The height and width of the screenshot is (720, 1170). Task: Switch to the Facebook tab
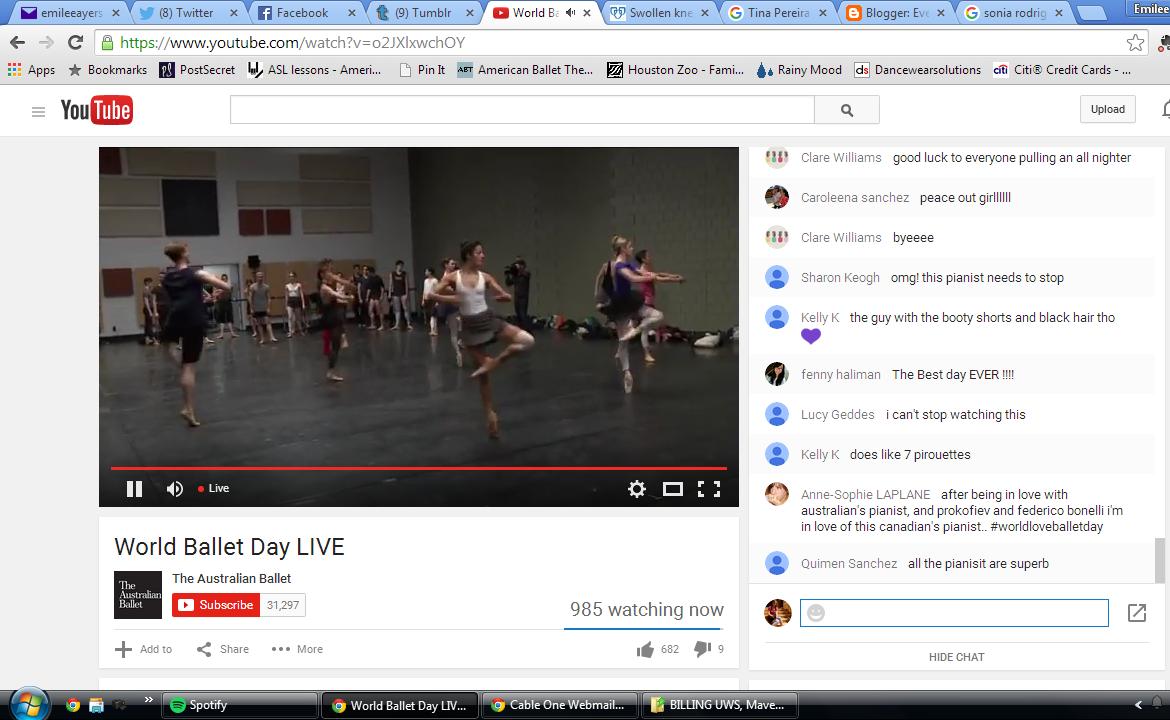301,13
